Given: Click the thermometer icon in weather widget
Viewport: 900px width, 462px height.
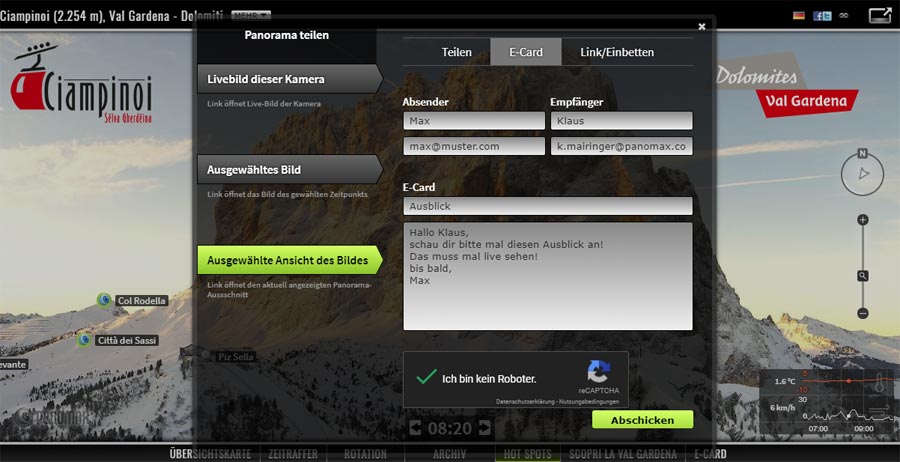Looking at the screenshot, I should click(880, 383).
